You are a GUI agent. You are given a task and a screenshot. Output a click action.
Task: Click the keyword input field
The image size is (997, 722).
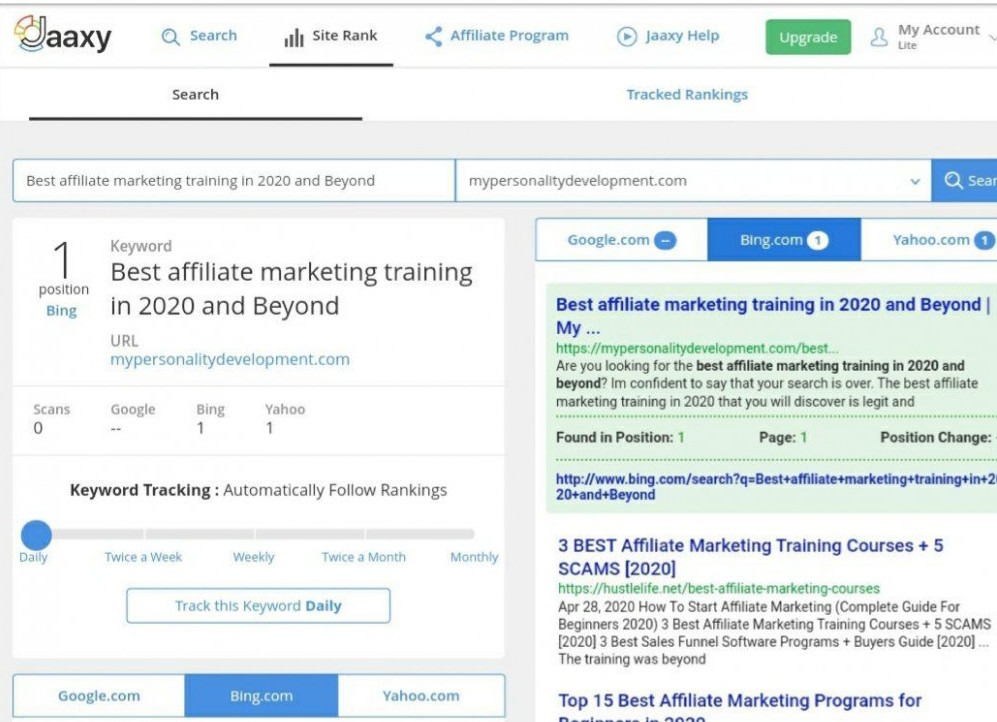[x=234, y=180]
